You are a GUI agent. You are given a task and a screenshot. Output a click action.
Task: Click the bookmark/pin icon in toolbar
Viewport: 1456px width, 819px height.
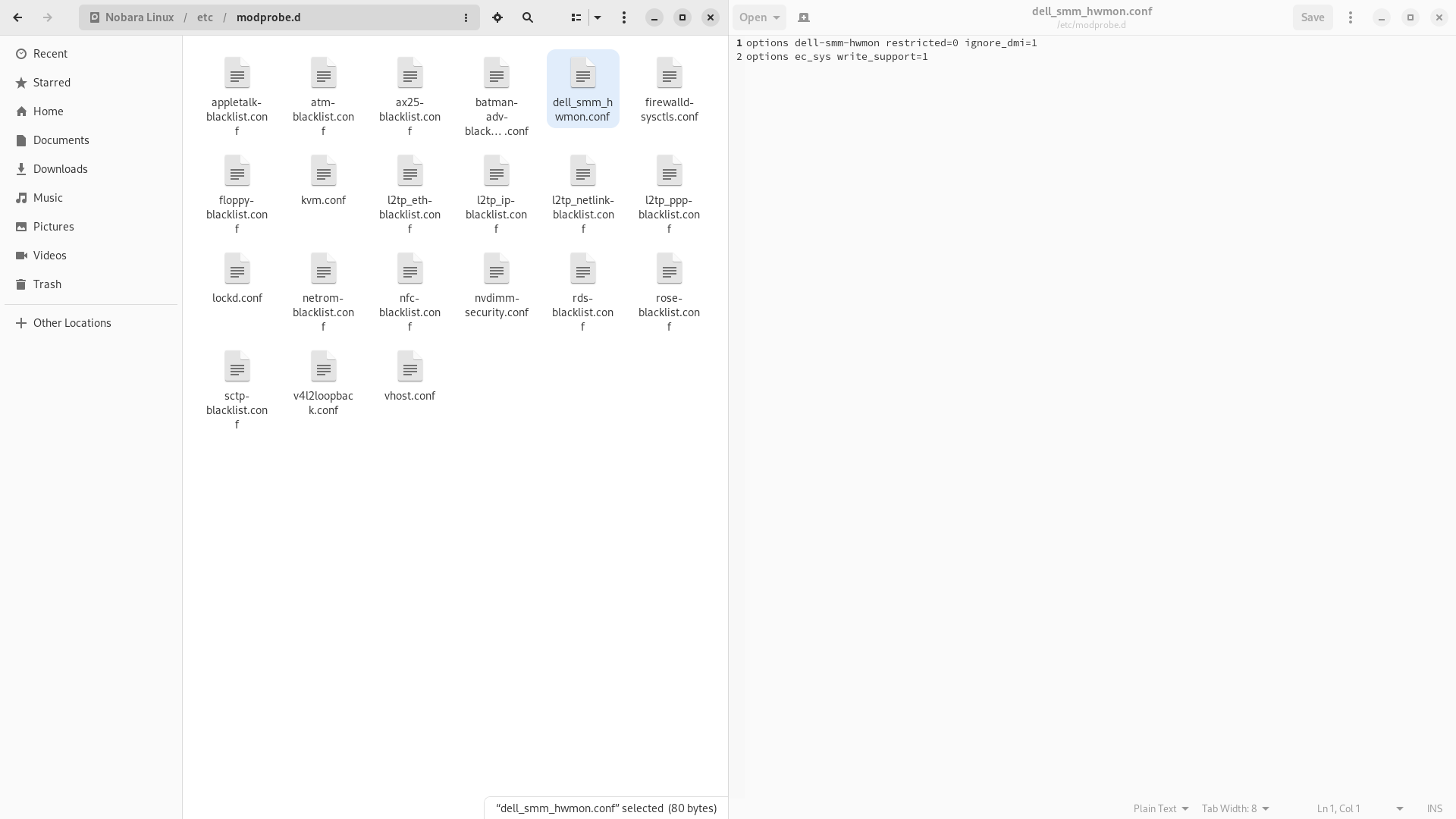point(497,17)
